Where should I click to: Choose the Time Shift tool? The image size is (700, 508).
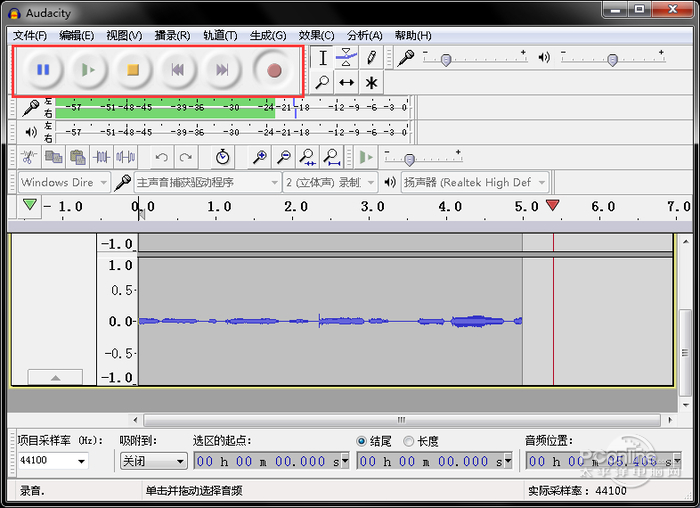click(346, 83)
